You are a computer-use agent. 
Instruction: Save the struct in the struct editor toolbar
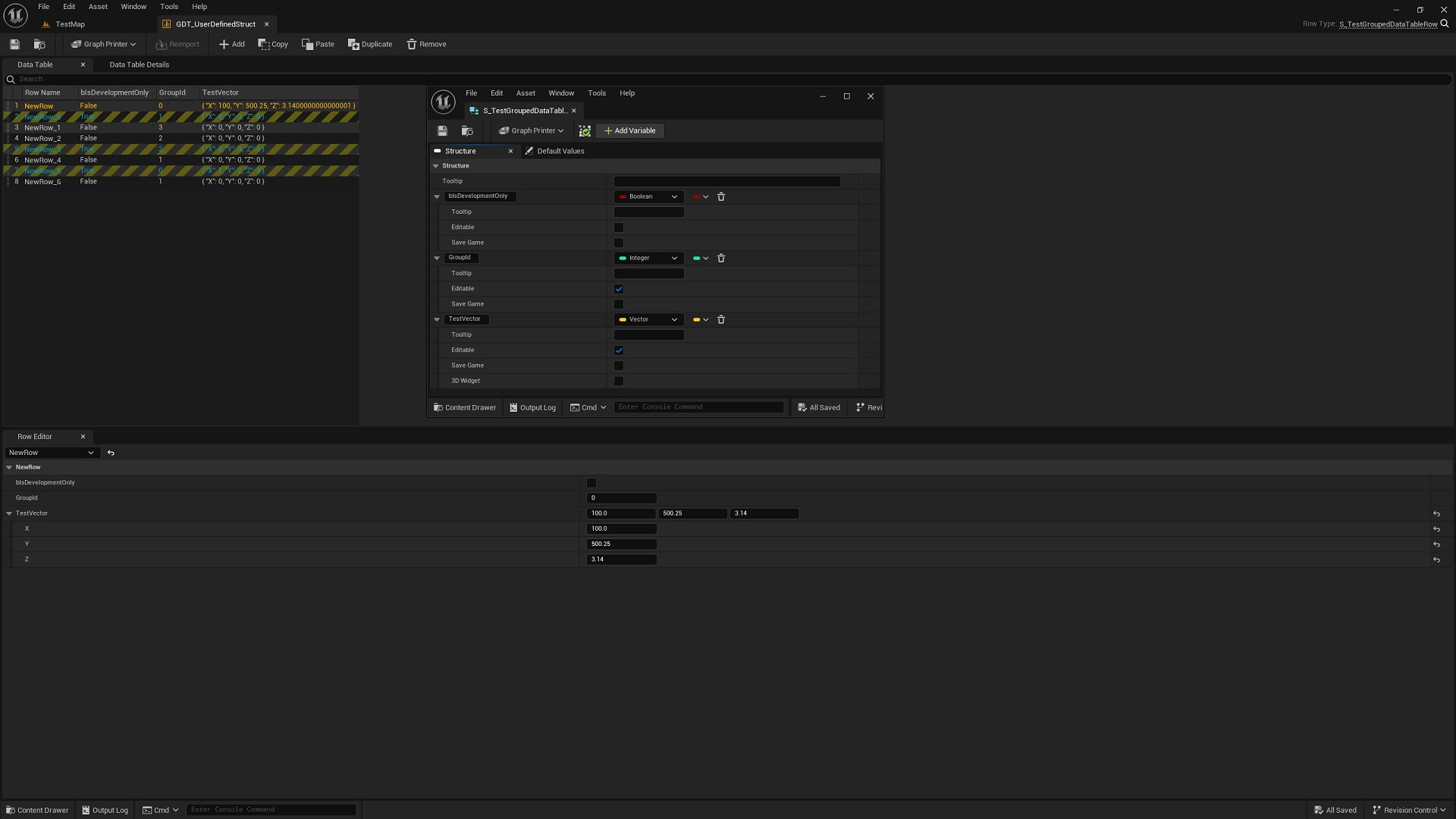click(x=442, y=130)
